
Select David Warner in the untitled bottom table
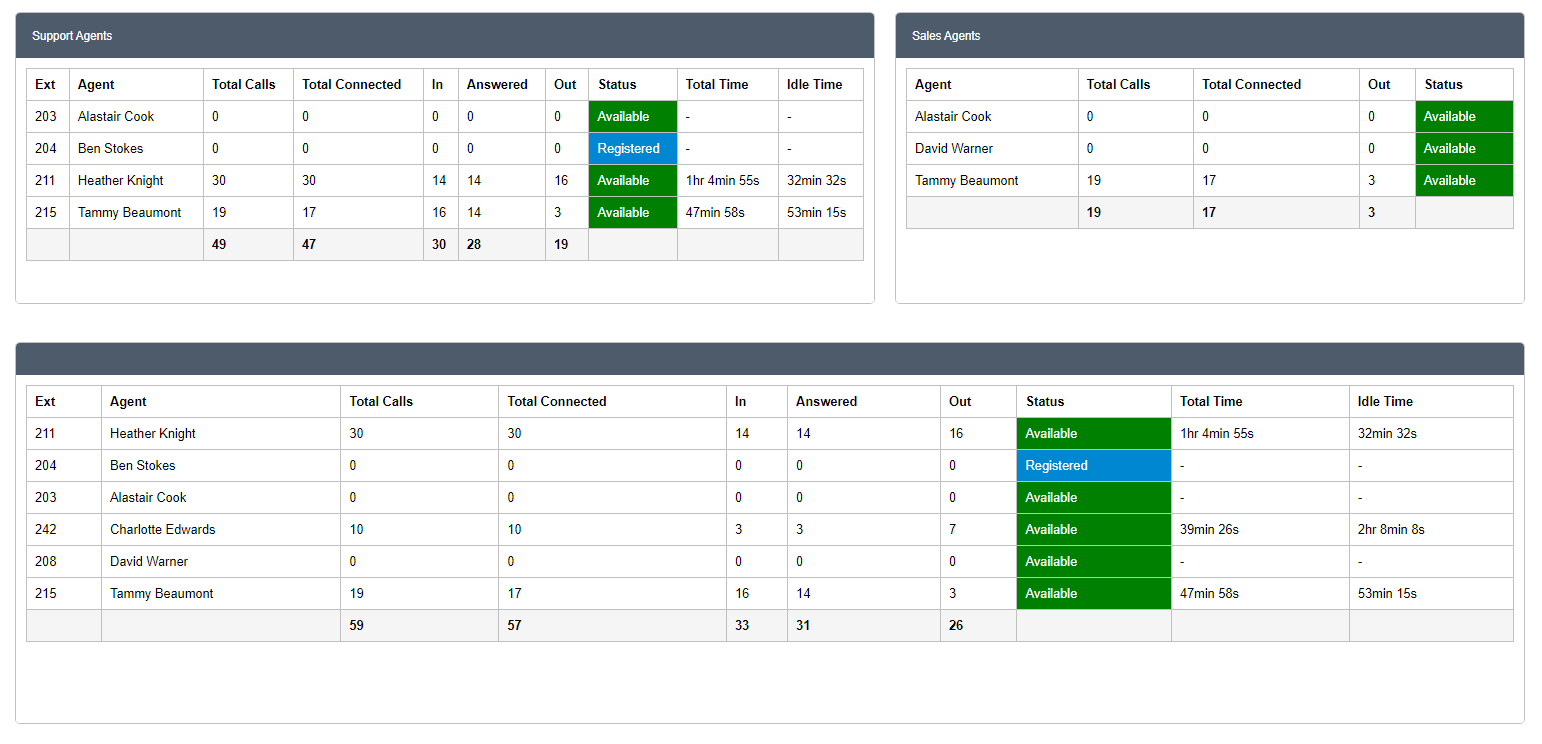149,562
